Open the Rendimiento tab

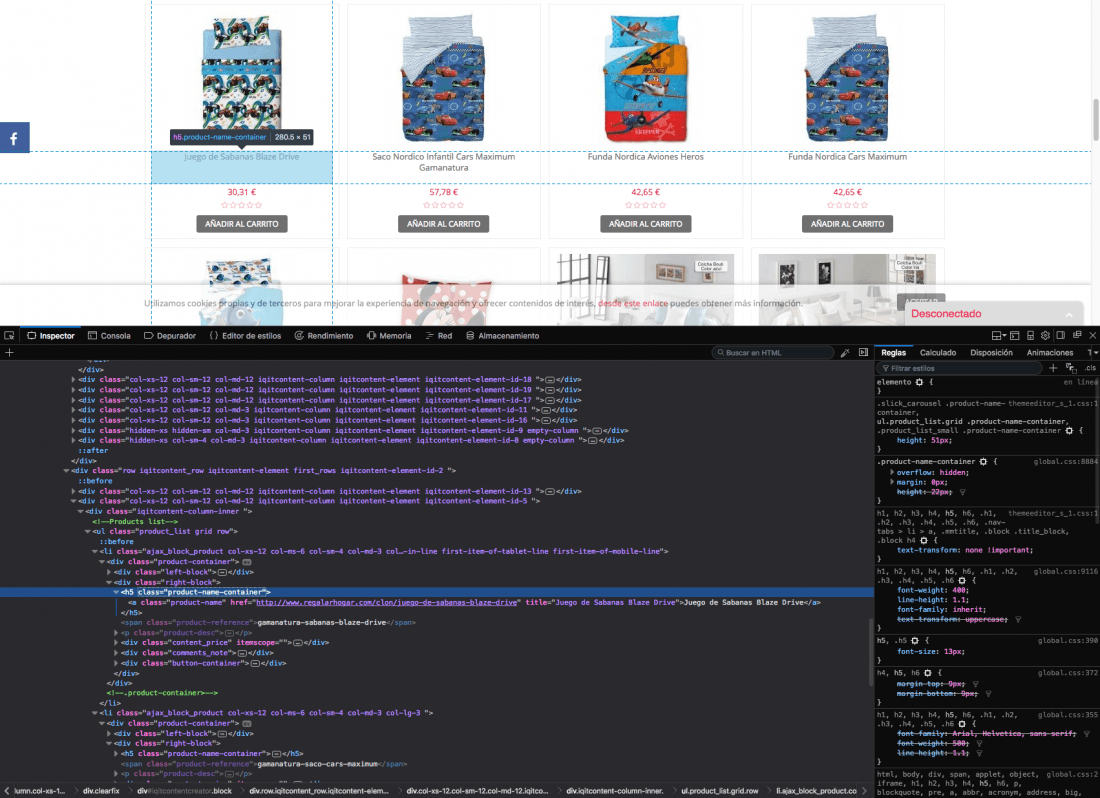pos(324,336)
